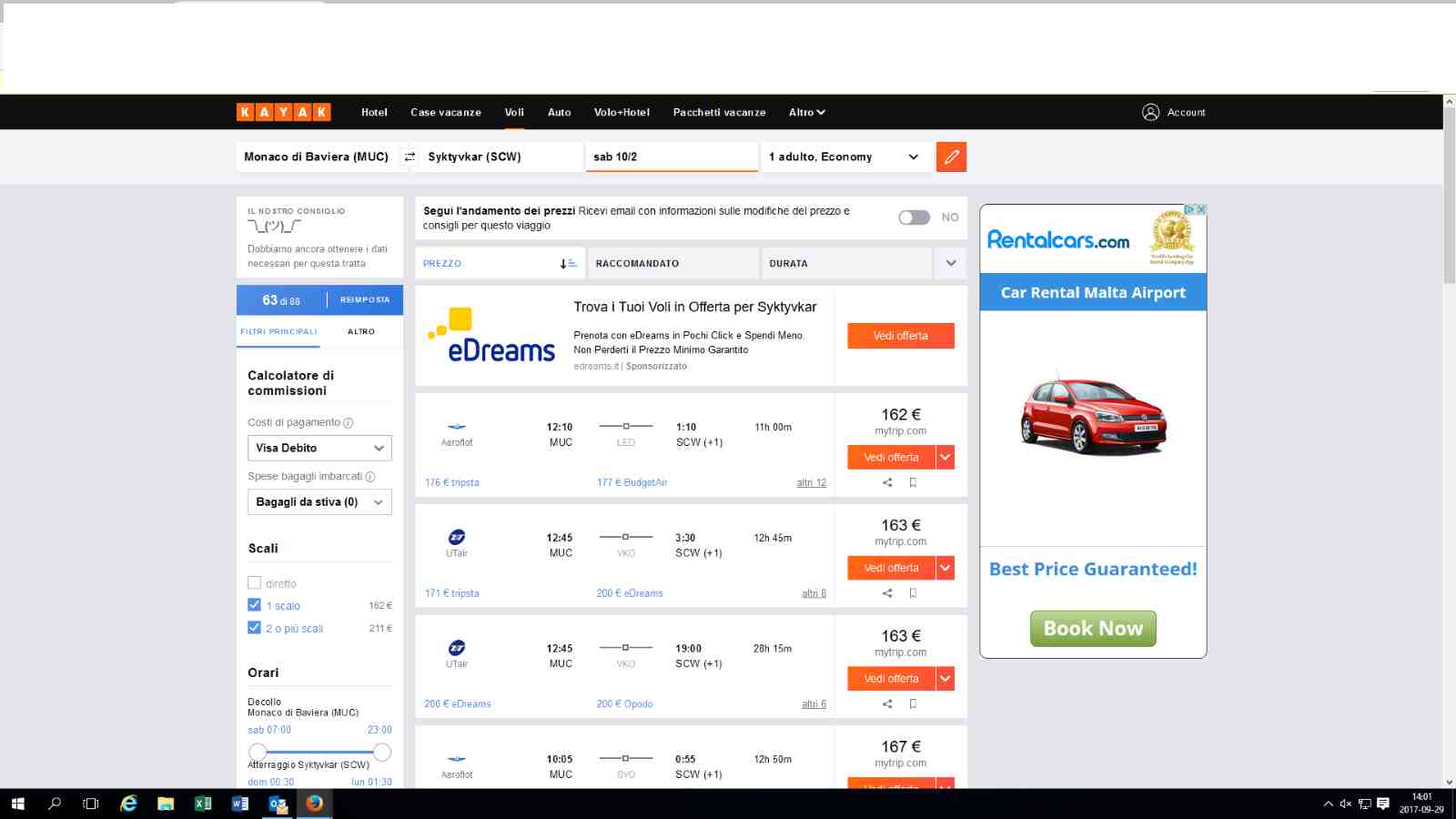
Task: Open arrow next to UTair 19:00 Vedi offerta
Action: (945, 679)
